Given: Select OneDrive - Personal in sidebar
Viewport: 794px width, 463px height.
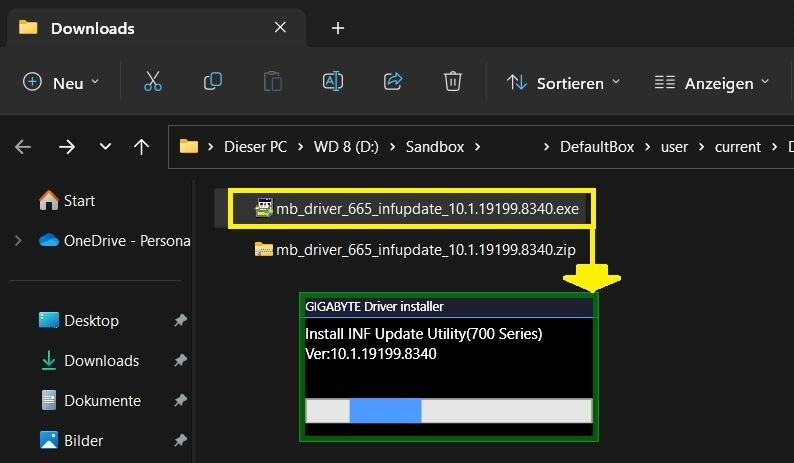Looking at the screenshot, I should 115,241.
